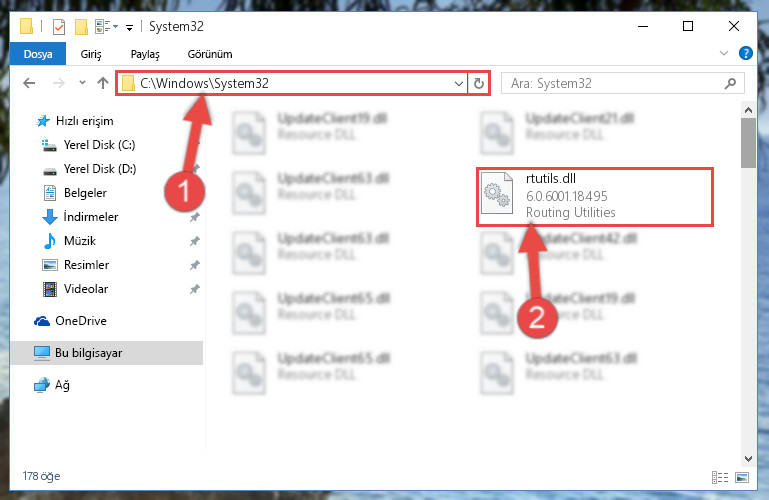Click the new folder icon in title bar
This screenshot has height=500, width=769.
click(x=81, y=26)
